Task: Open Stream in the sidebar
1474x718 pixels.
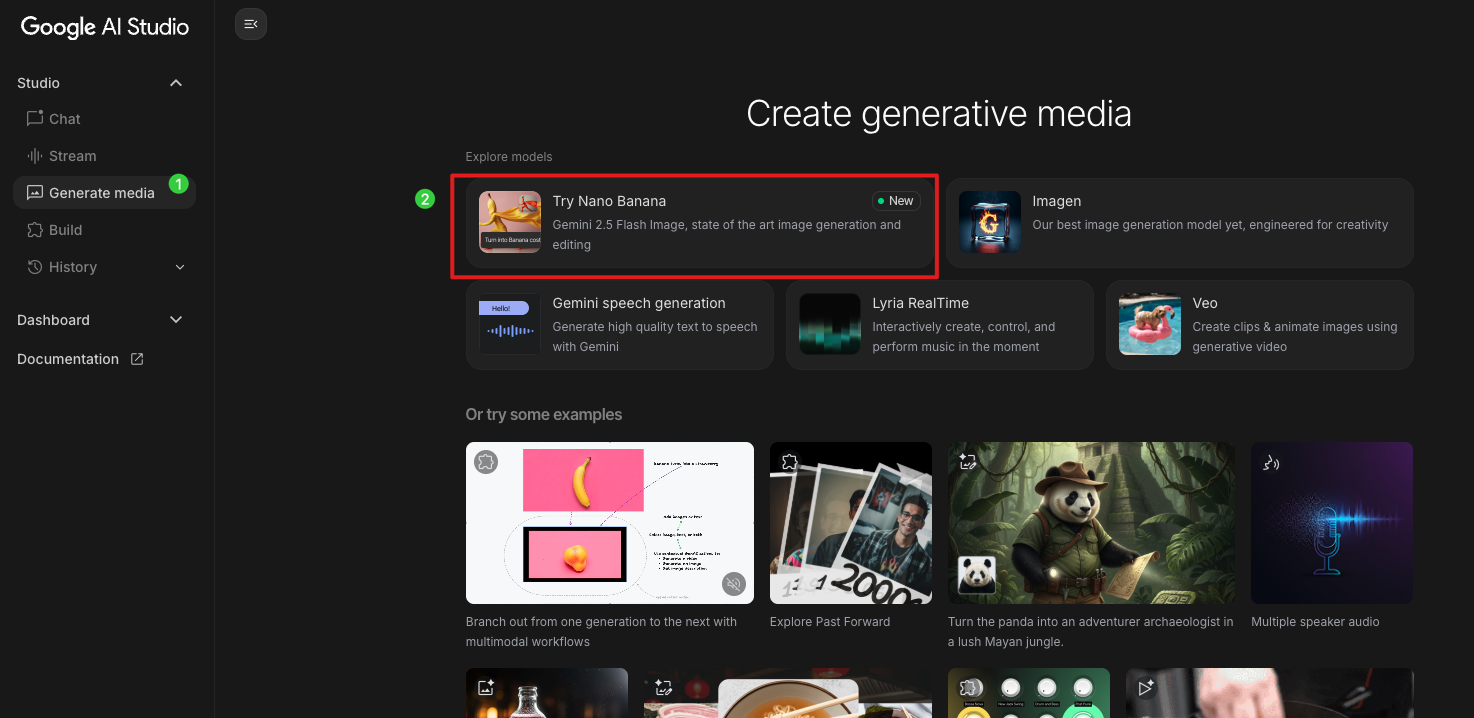Action: [x=104, y=156]
